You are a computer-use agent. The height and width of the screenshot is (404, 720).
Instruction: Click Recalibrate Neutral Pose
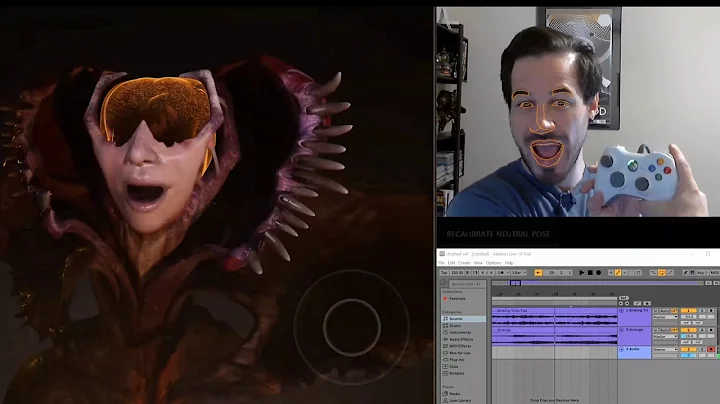click(498, 234)
